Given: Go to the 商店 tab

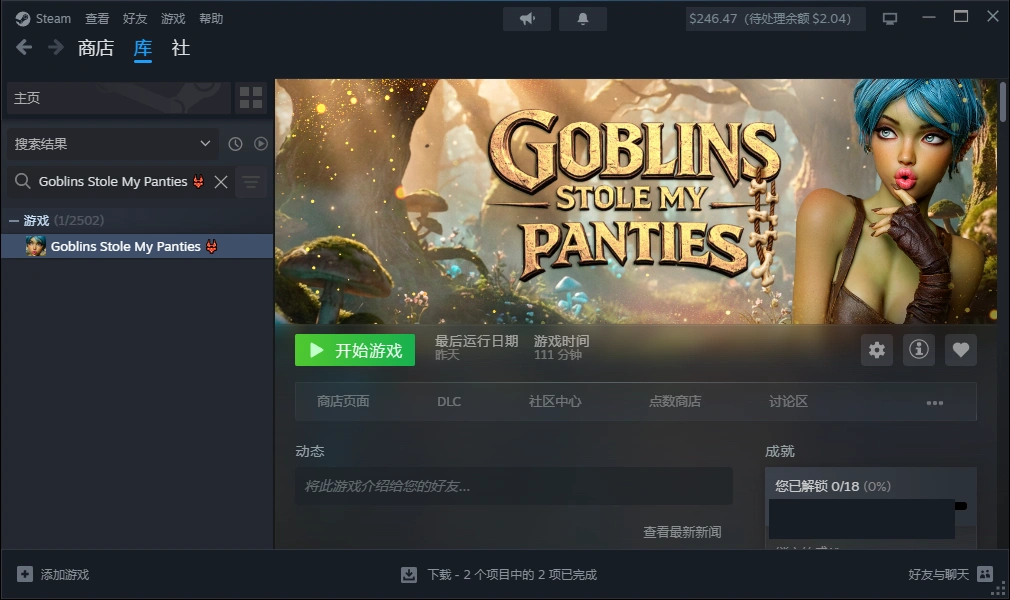Looking at the screenshot, I should [x=96, y=48].
